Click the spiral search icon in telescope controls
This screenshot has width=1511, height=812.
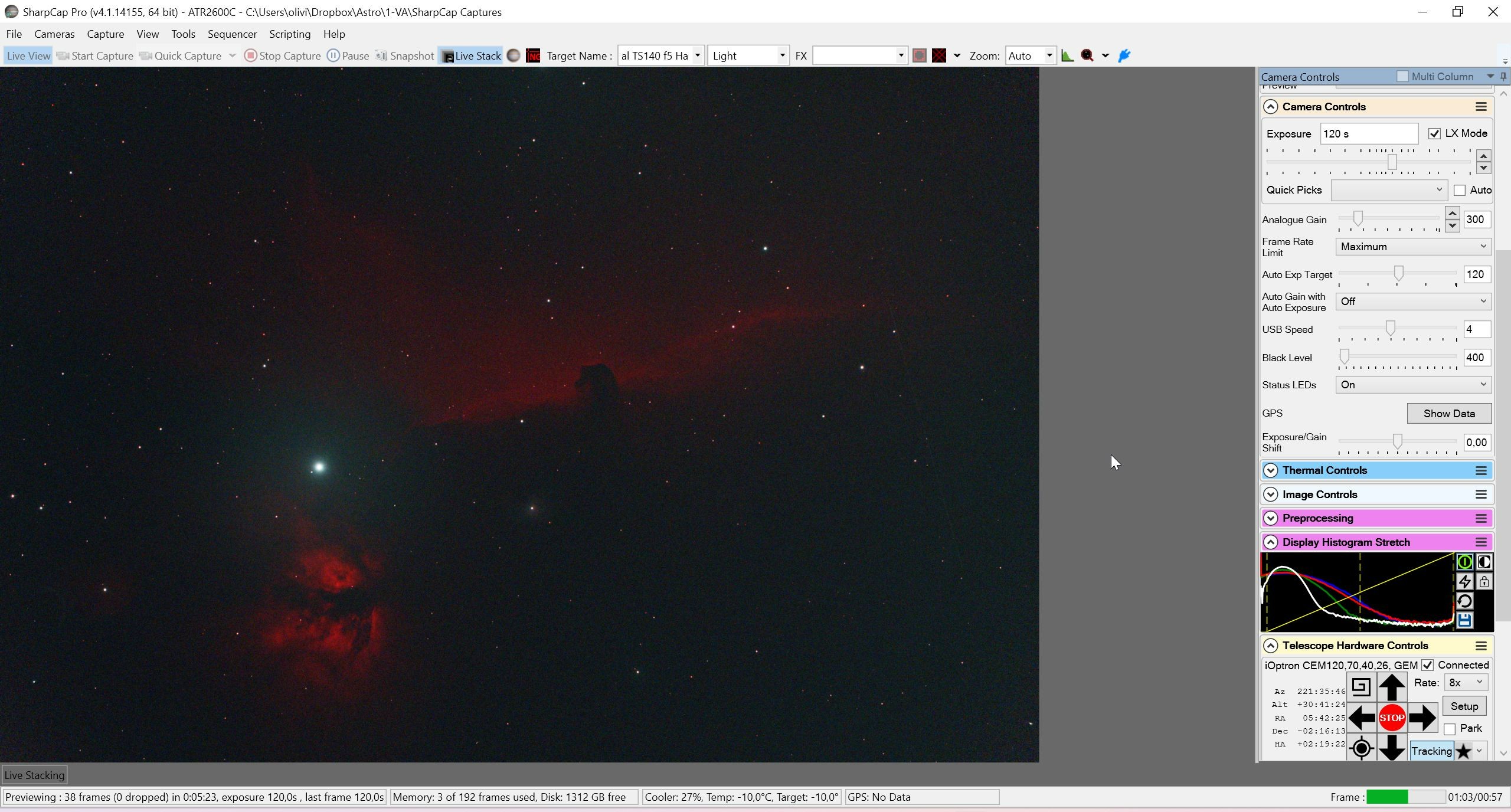click(x=1361, y=686)
